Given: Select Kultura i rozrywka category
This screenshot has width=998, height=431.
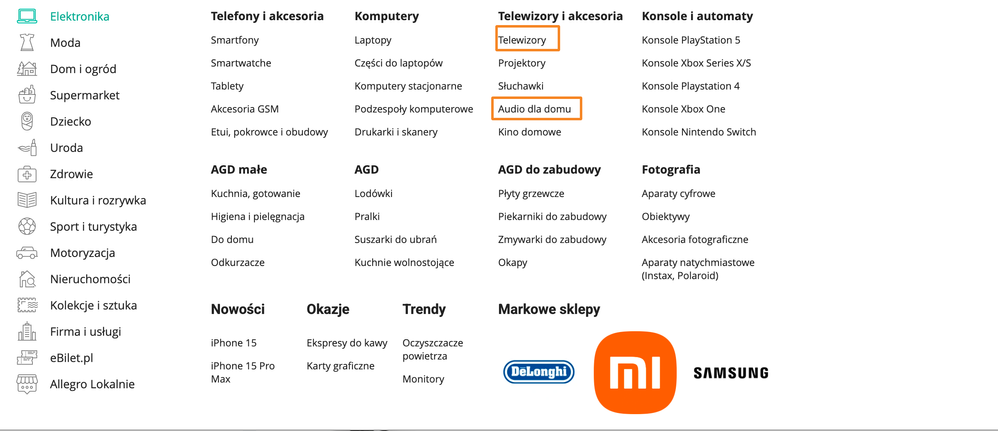Looking at the screenshot, I should (98, 201).
